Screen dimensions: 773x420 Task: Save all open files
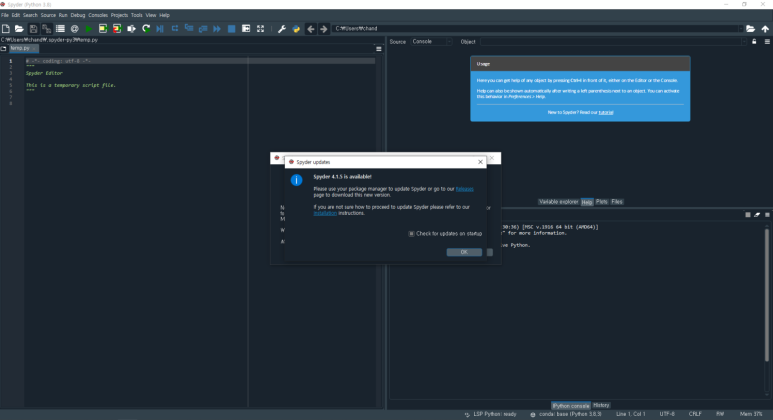tap(46, 29)
